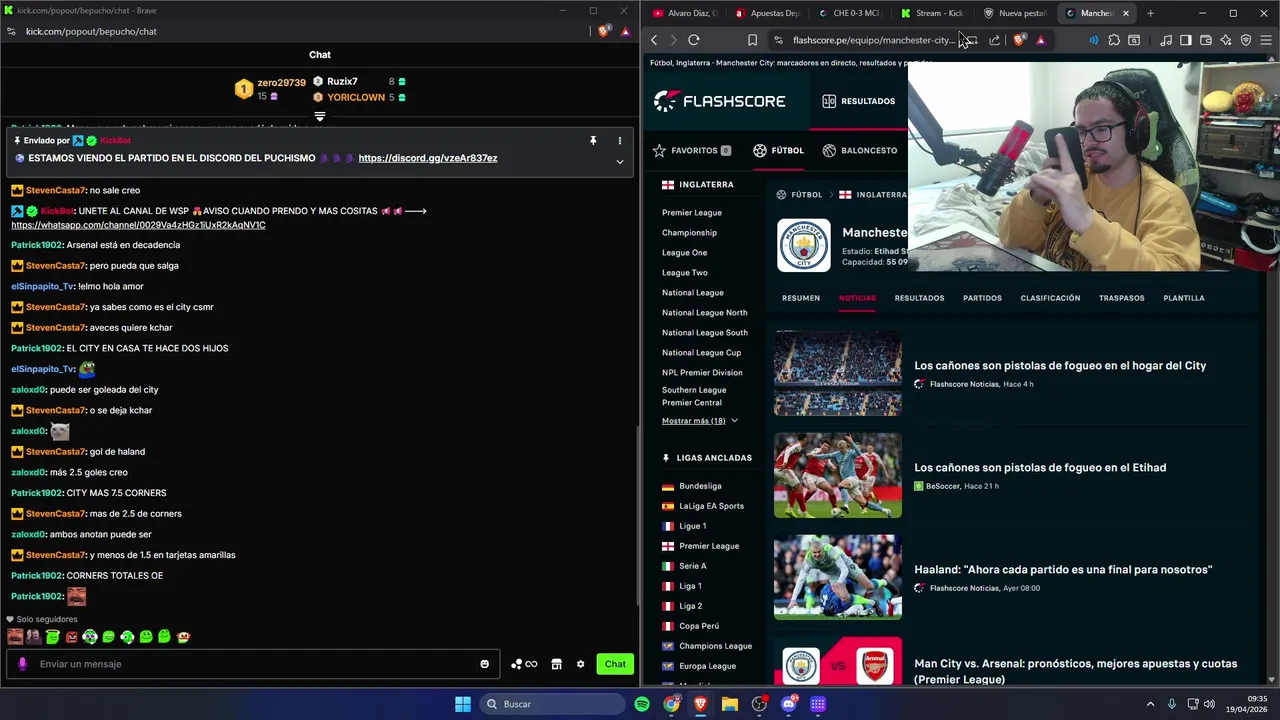Click Brave Shields icon in Kick popout
1280x720 pixels.
pos(604,31)
